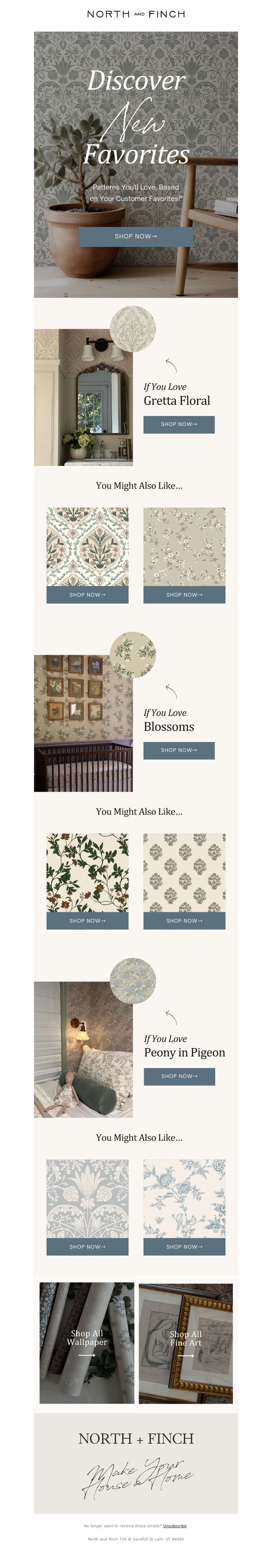Click Shop Now under Blossoms
This screenshot has width=272, height=1568.
[x=179, y=751]
